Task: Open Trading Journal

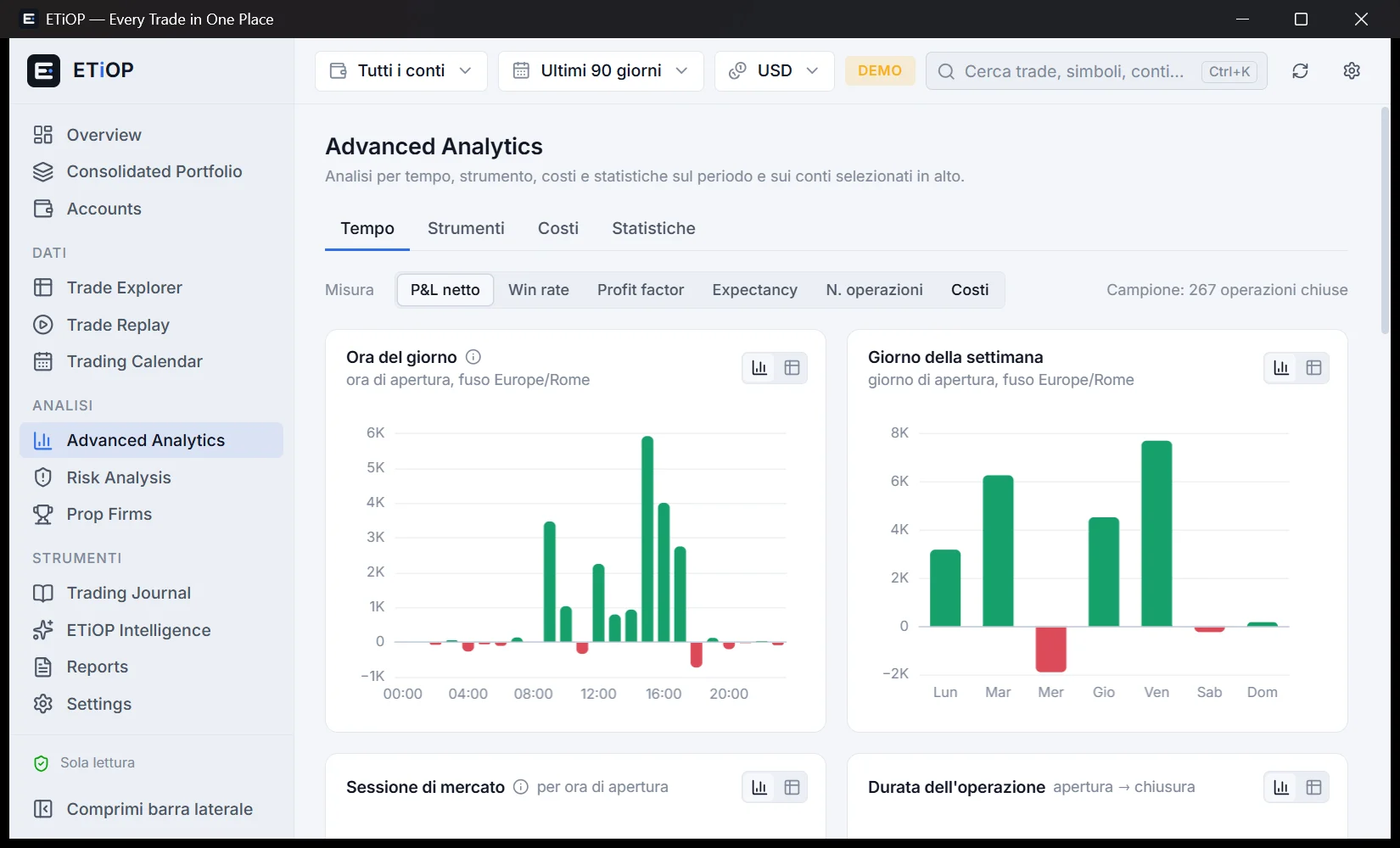Action: coord(151,593)
